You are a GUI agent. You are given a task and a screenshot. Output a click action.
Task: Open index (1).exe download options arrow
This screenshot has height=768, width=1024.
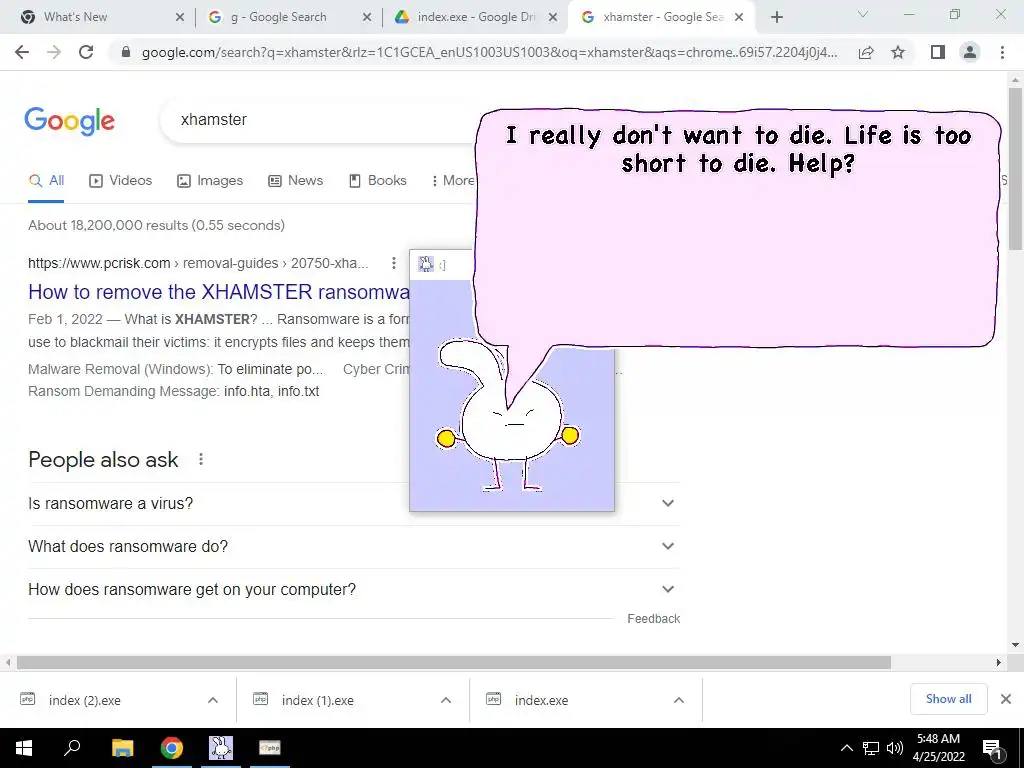446,701
